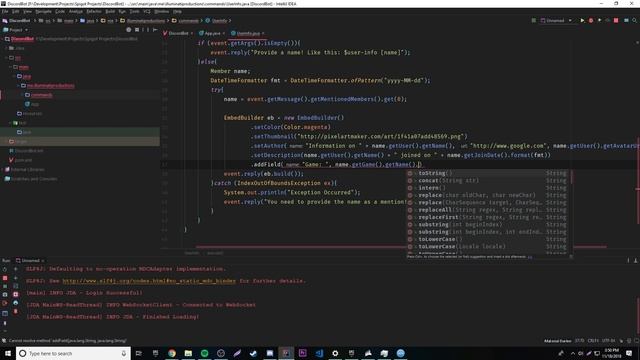Open the Build menu

(x=110, y=11)
